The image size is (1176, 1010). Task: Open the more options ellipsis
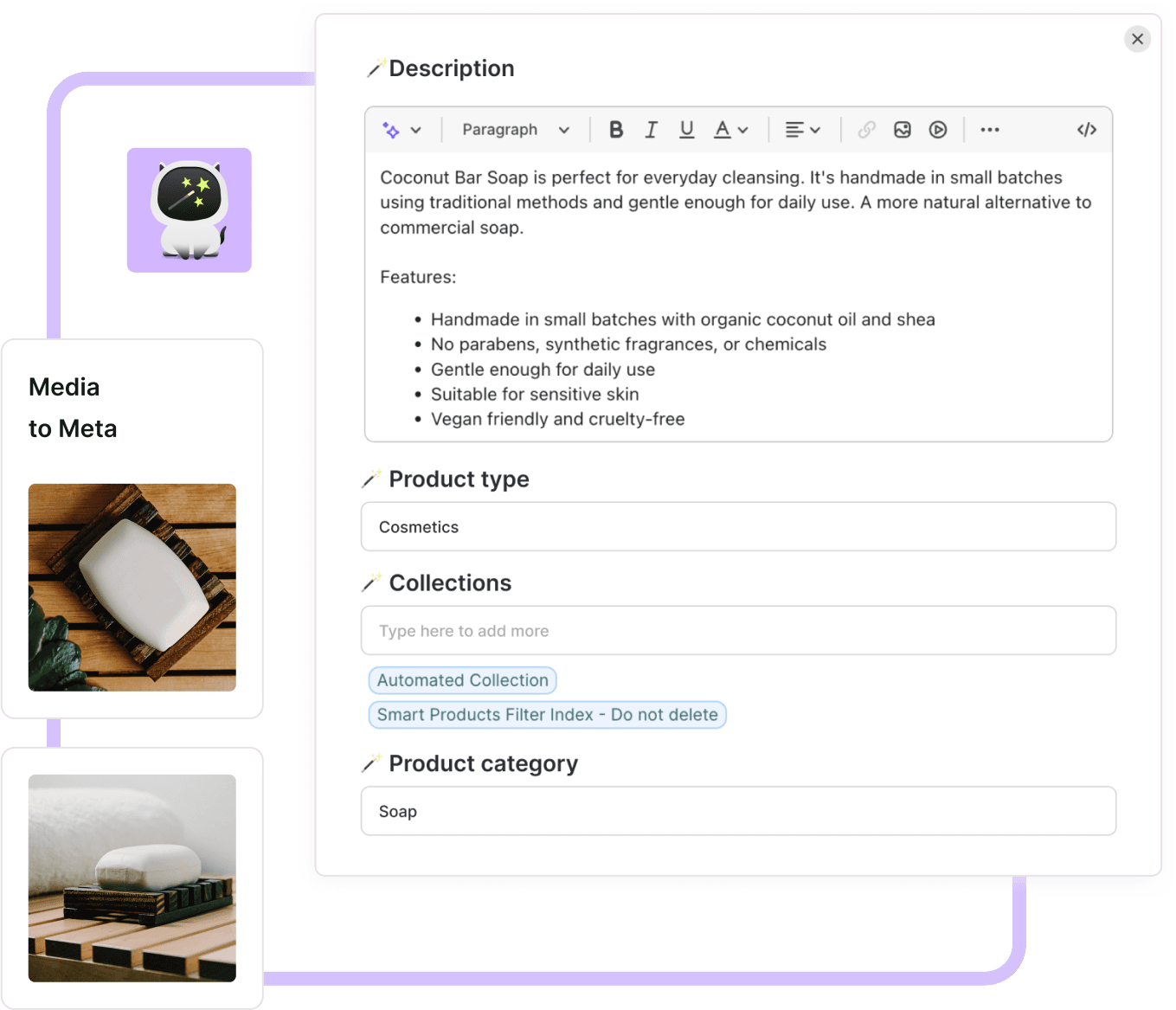[x=989, y=130]
